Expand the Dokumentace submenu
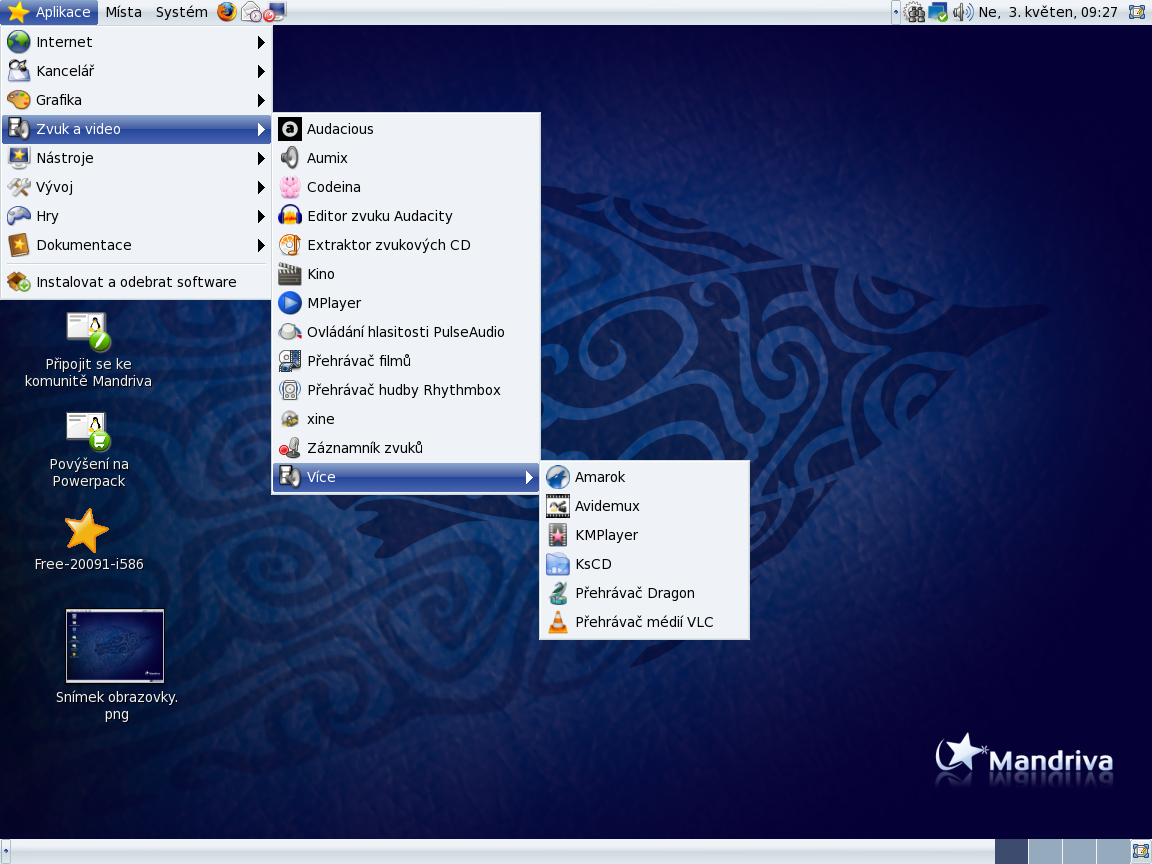1152x864 pixels. [x=136, y=245]
